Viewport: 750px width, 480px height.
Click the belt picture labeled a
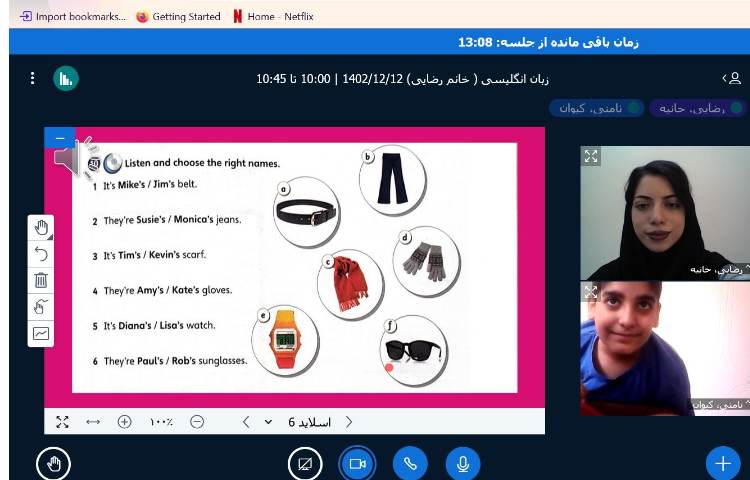click(x=307, y=212)
